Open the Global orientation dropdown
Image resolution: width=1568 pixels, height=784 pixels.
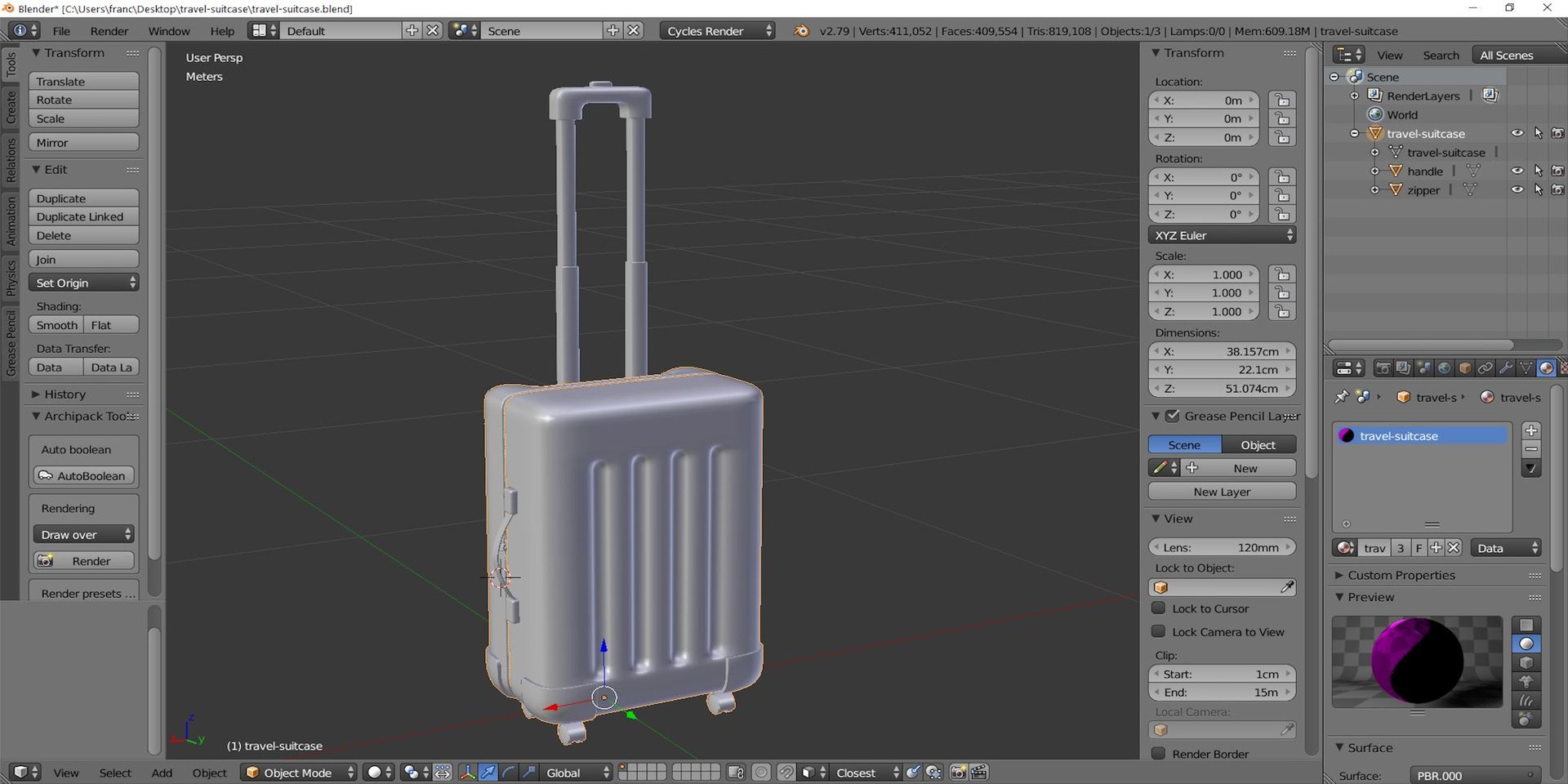tap(576, 773)
